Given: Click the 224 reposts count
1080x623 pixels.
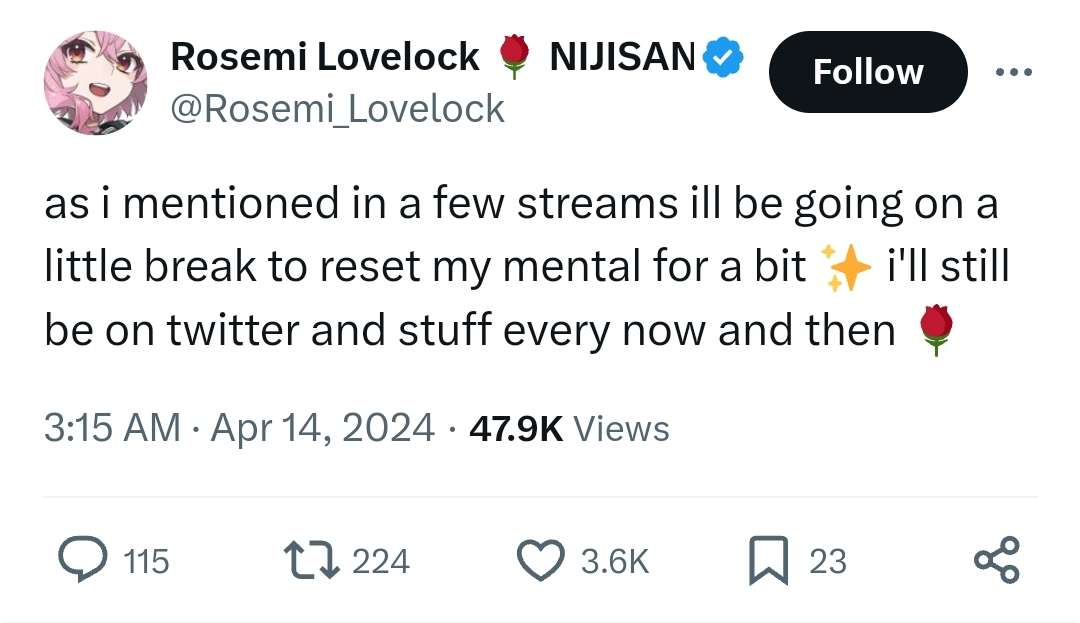Looking at the screenshot, I should click(x=381, y=561).
